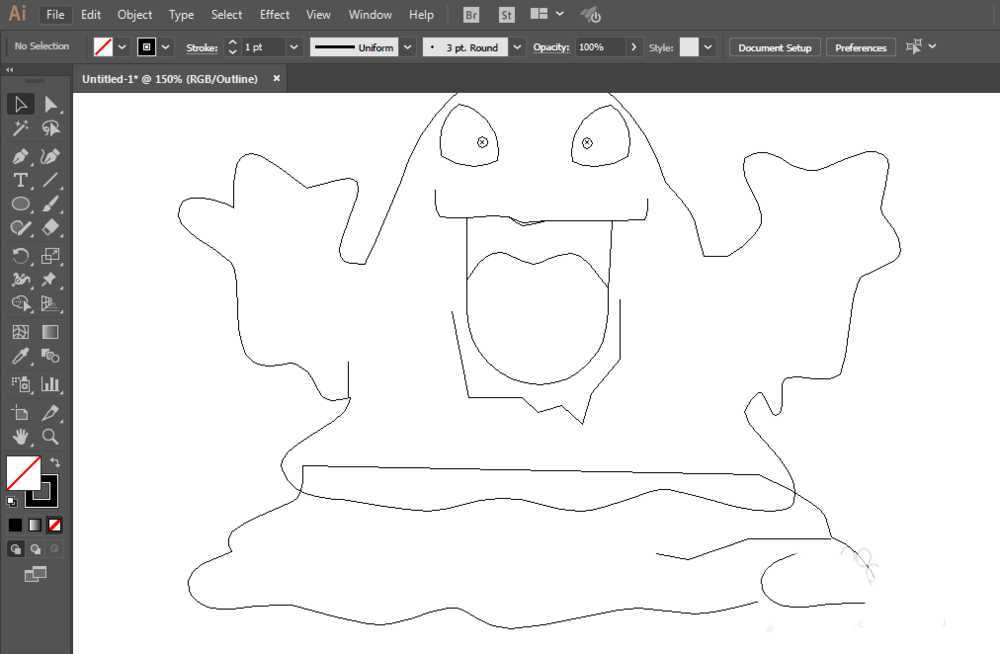The height and width of the screenshot is (654, 1000).
Task: Open the Effect menu
Action: tap(274, 15)
